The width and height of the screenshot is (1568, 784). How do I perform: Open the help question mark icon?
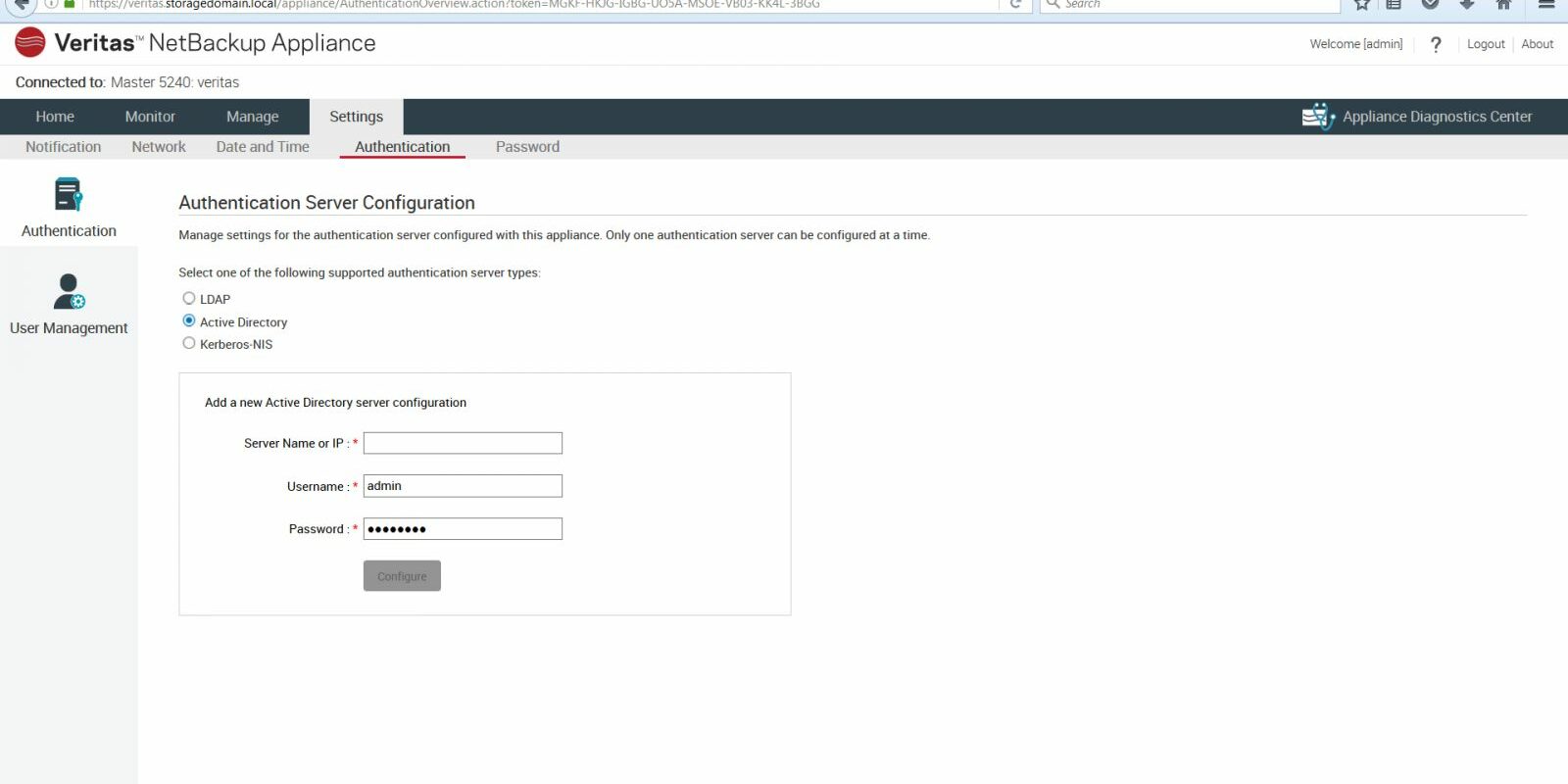pos(1436,44)
